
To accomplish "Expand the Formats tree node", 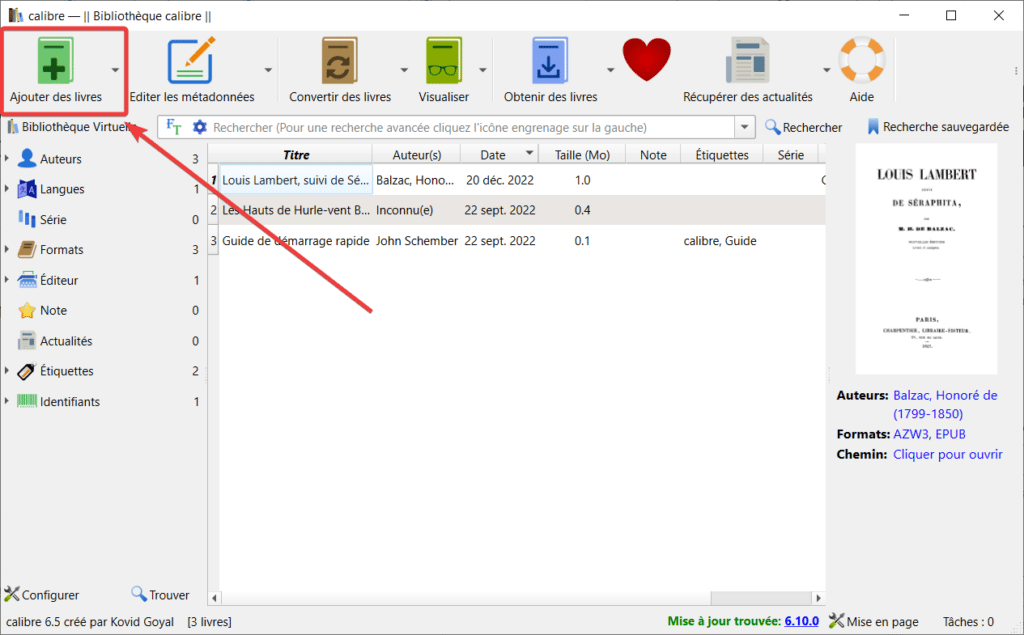I will 7,250.
